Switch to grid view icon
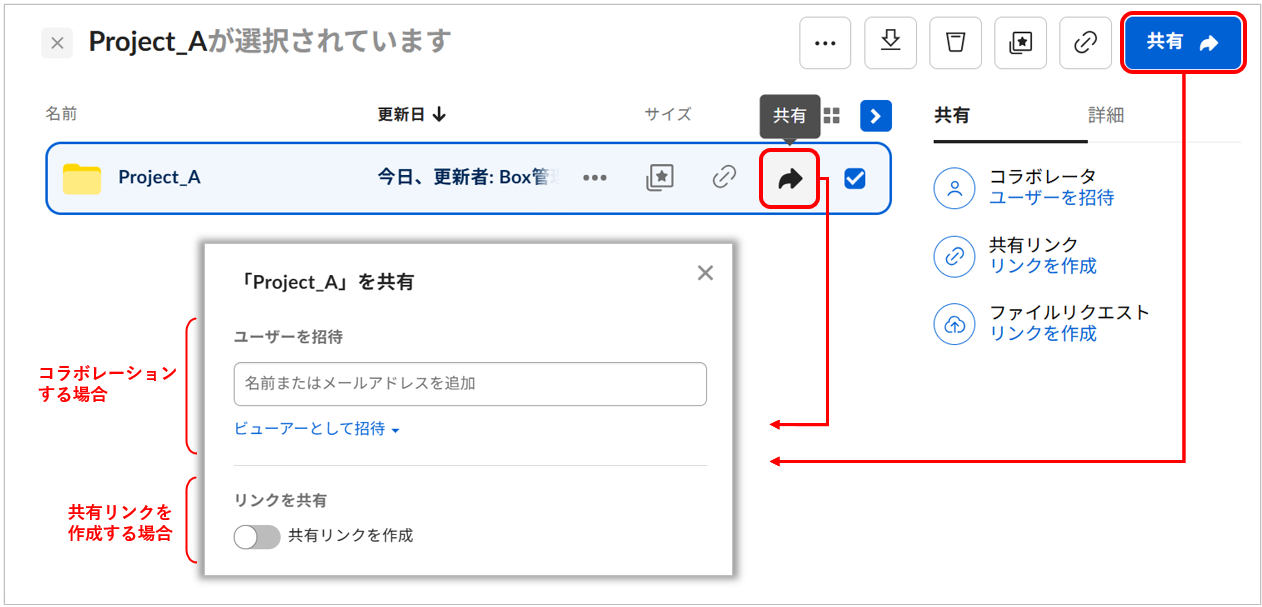The width and height of the screenshot is (1262, 607). [x=832, y=116]
